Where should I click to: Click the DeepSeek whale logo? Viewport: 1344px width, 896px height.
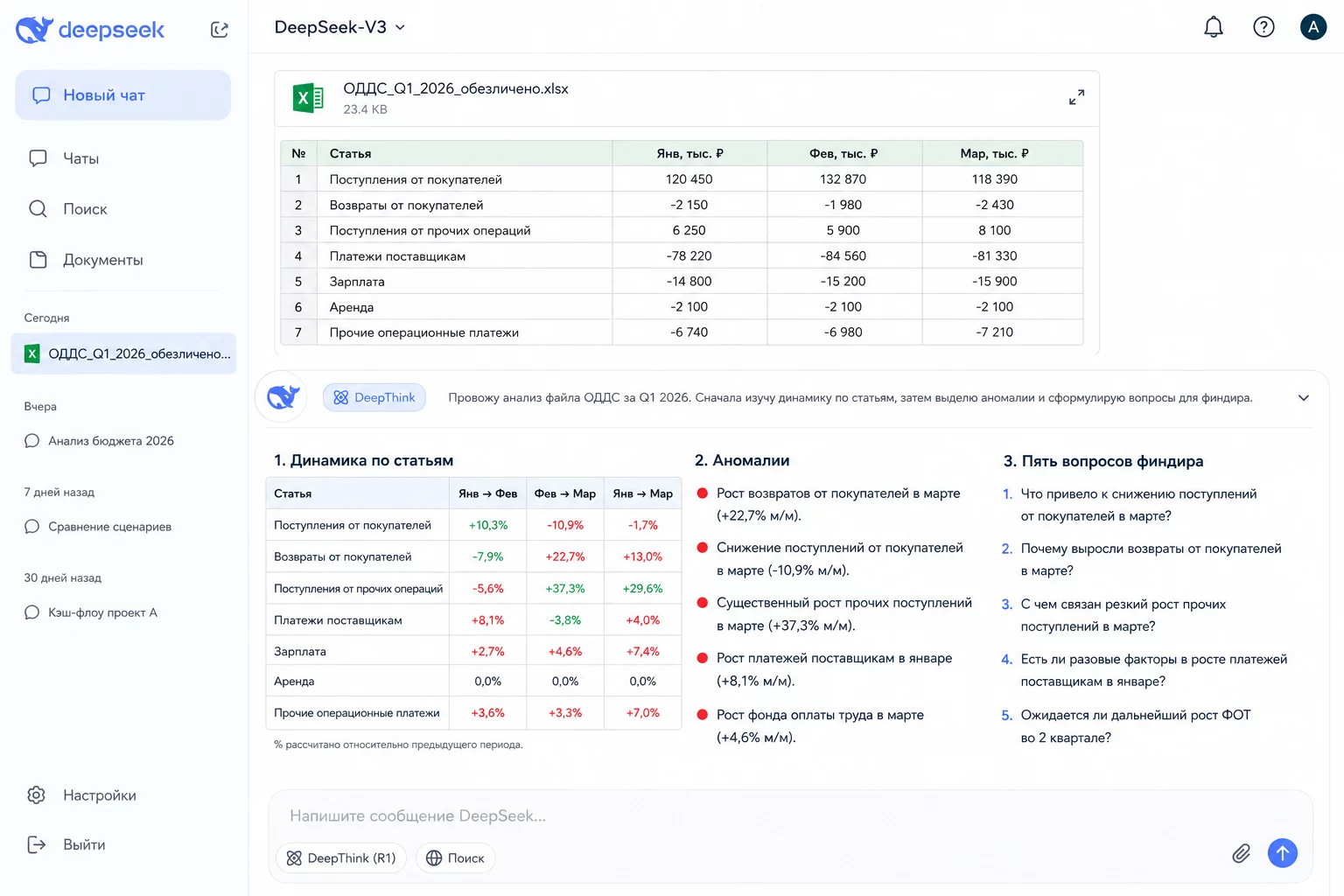(34, 30)
